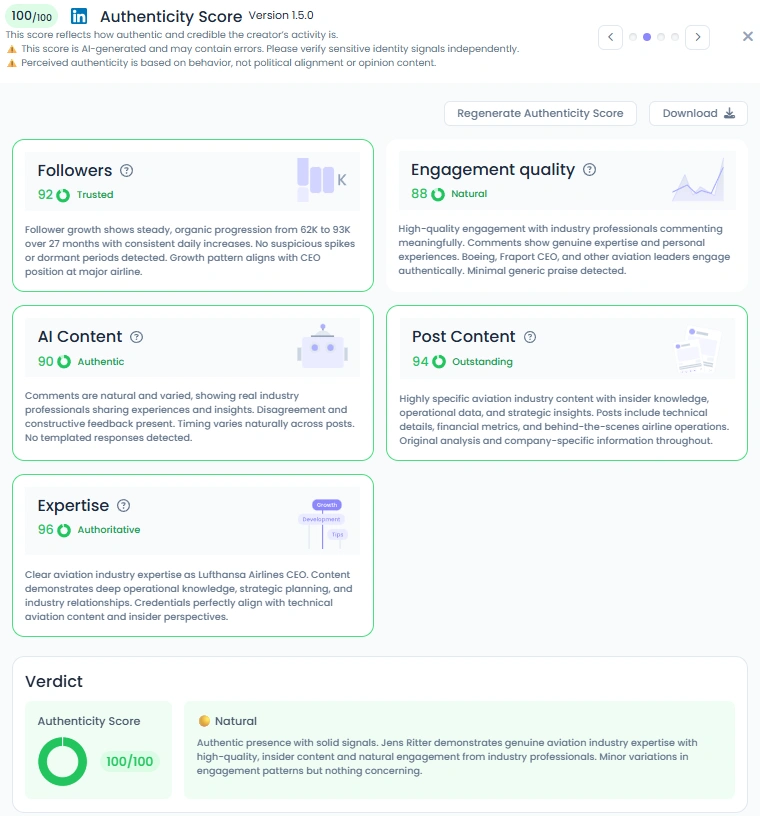The width and height of the screenshot is (760, 816).
Task: Click the 100/100 badge in Verdict
Action: point(130,761)
